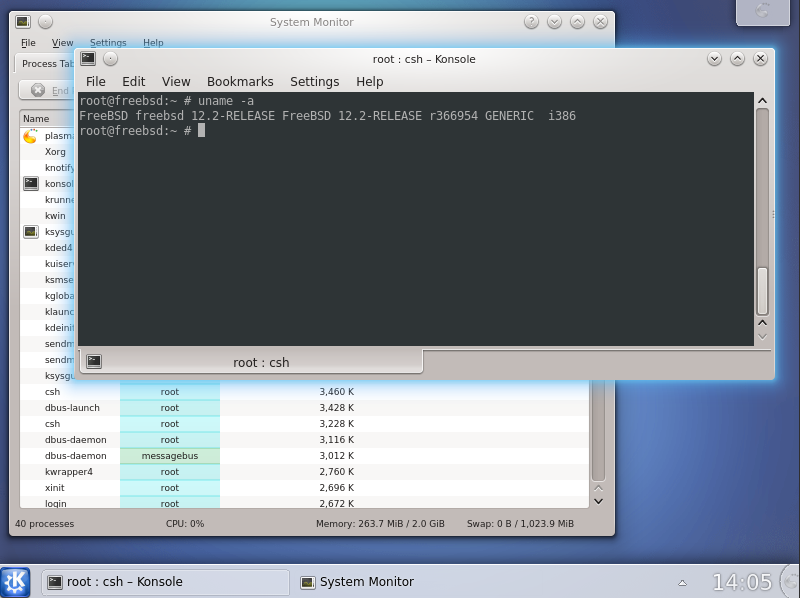Click the Konsole scrollbar down arrow

[x=762, y=337]
